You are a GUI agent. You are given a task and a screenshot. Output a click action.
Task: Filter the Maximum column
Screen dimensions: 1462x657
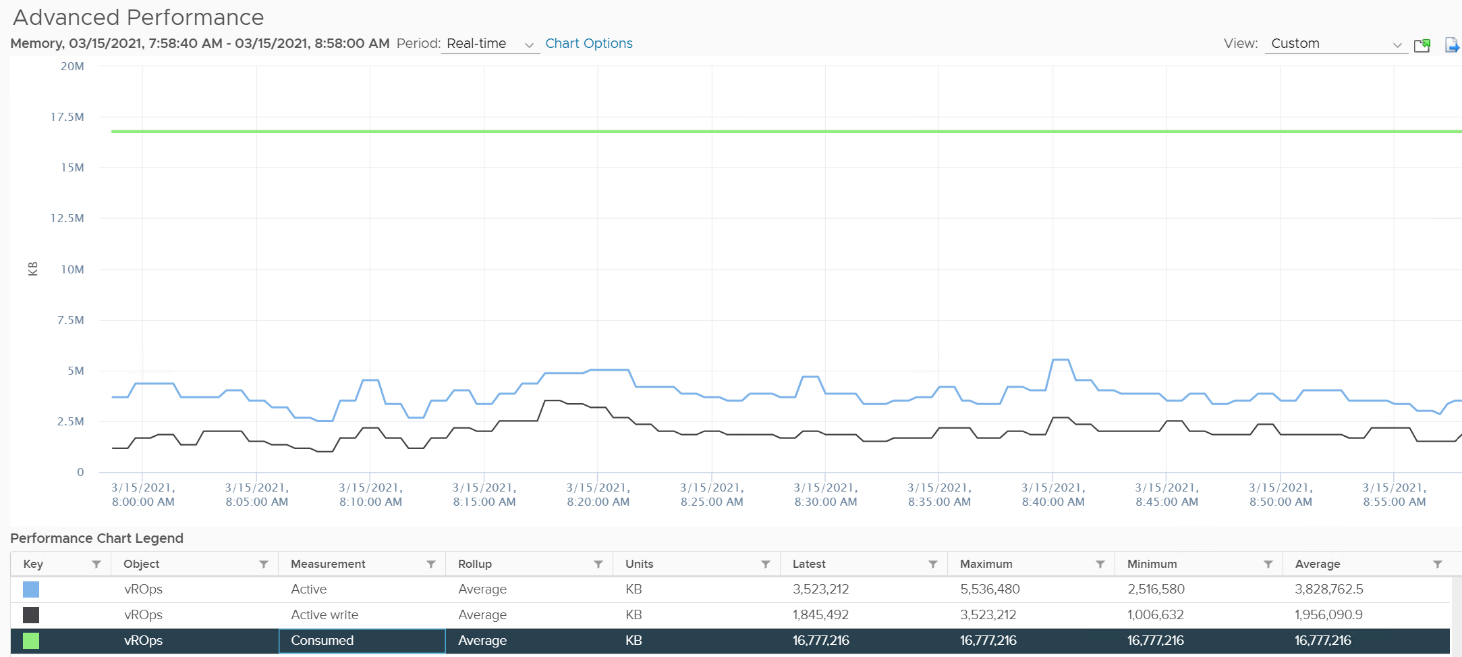(x=1100, y=564)
